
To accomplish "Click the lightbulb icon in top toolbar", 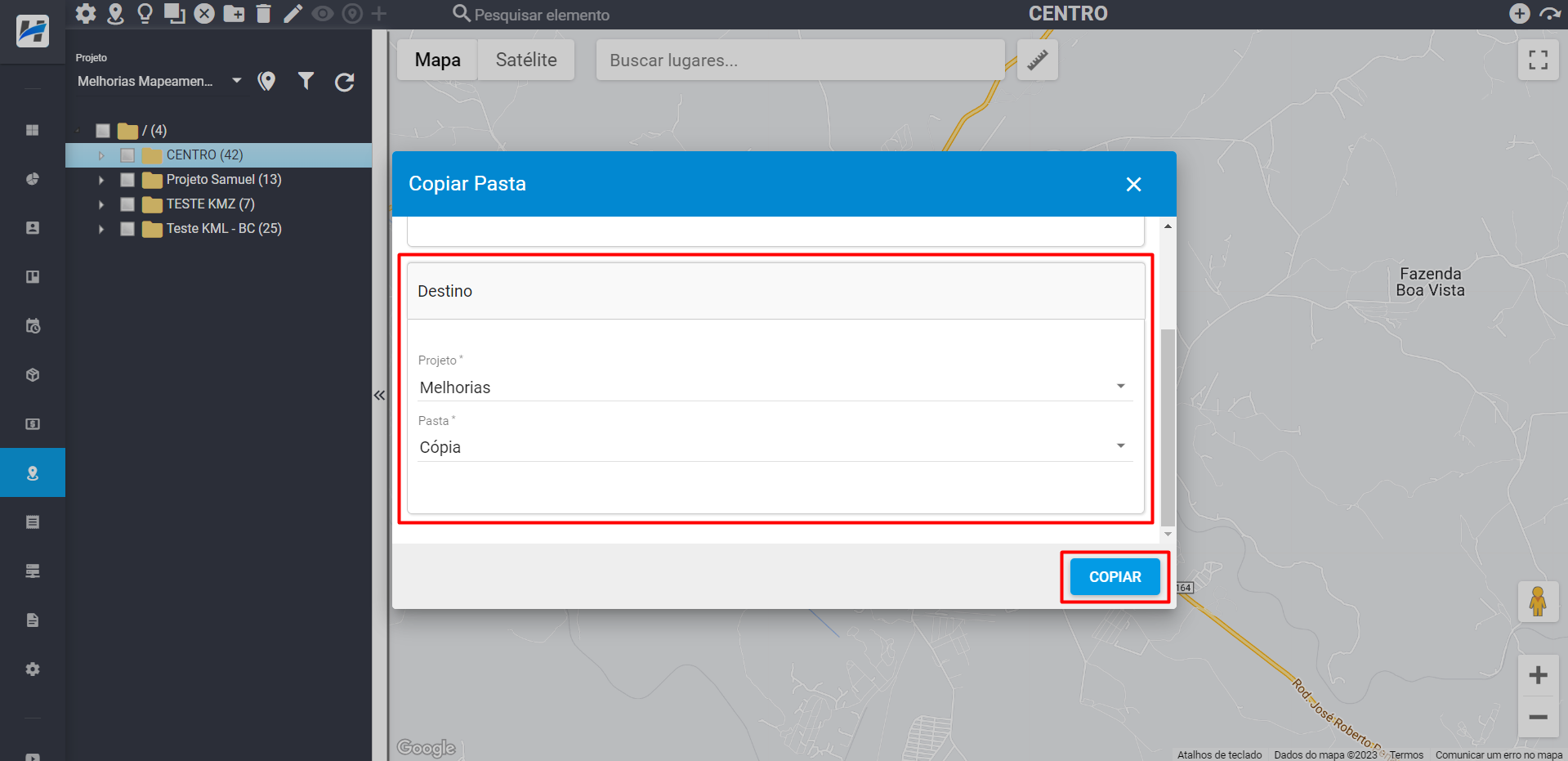I will 145,14.
